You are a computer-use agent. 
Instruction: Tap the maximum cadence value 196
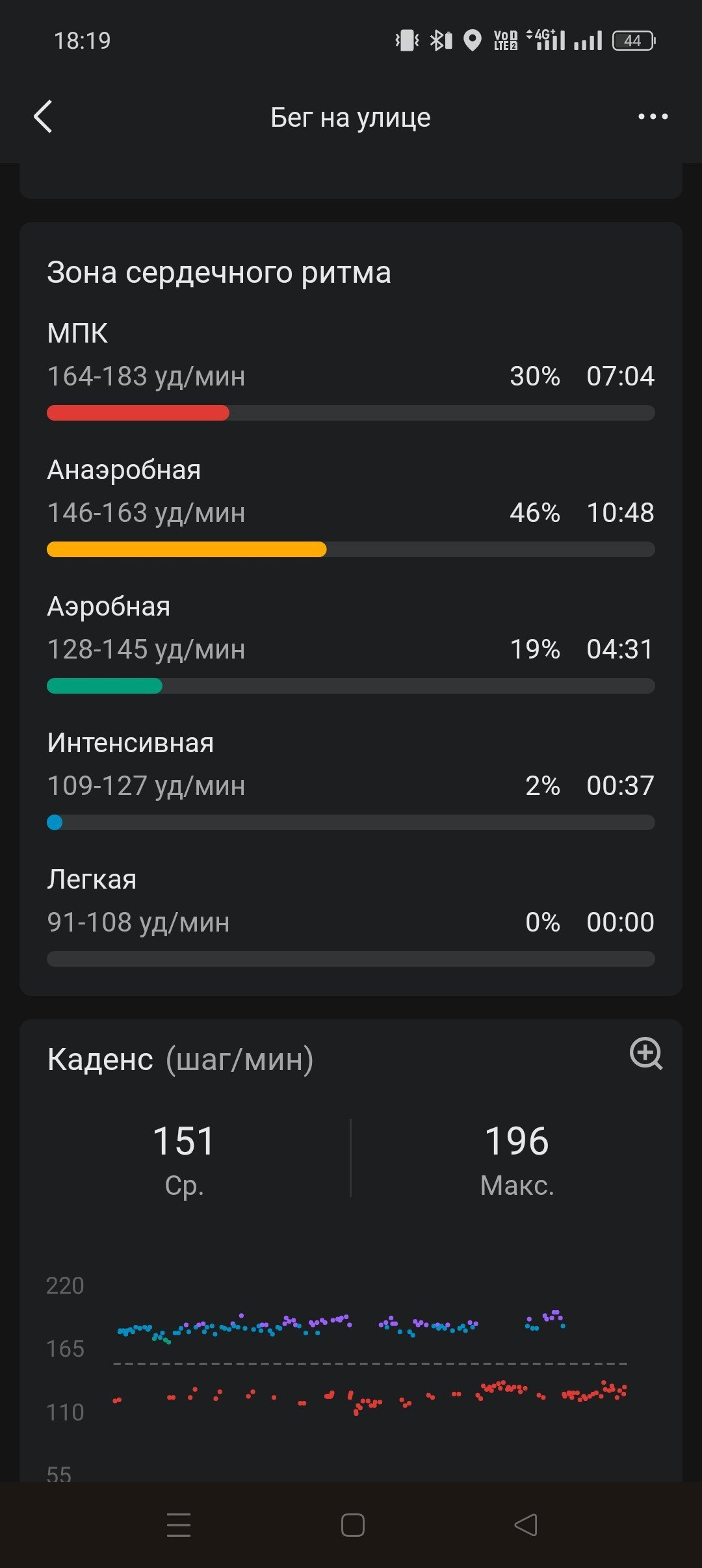(517, 1141)
